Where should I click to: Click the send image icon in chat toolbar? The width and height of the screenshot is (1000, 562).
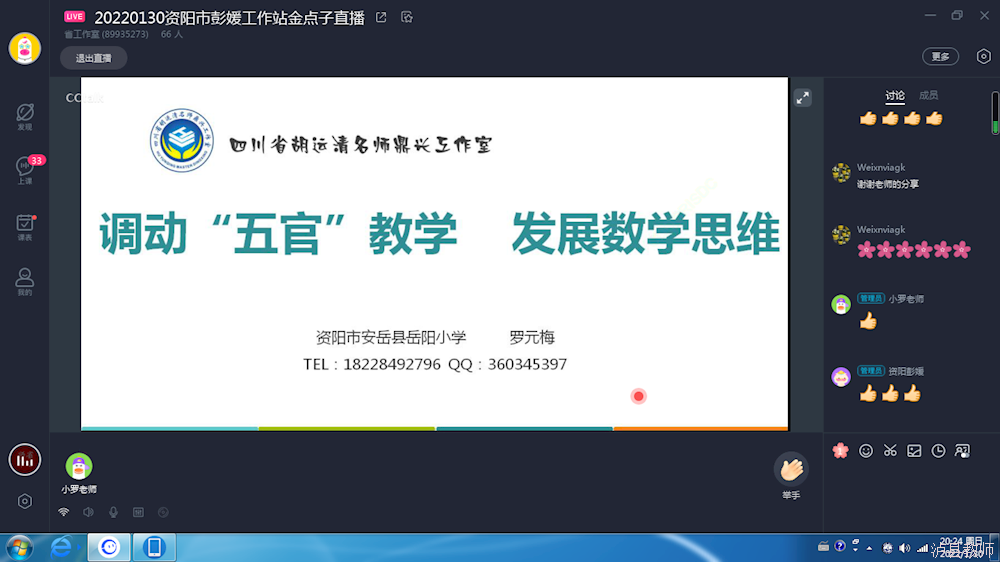point(914,451)
